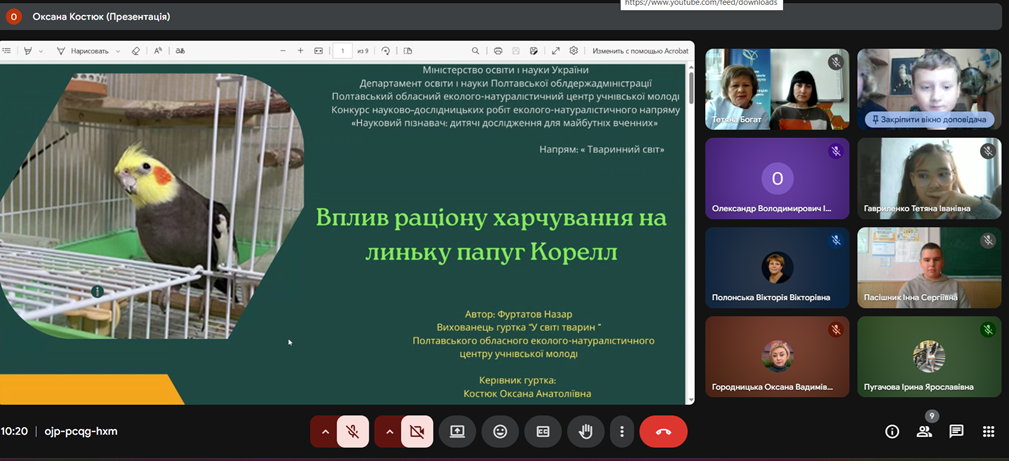Image resolution: width=1009 pixels, height=461 pixels.
Task: Open the highlighter tool dropdown arrow
Action: (42, 51)
